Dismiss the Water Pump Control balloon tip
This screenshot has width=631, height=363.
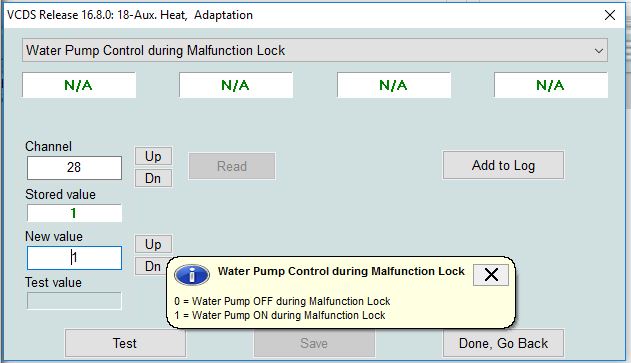(x=491, y=275)
